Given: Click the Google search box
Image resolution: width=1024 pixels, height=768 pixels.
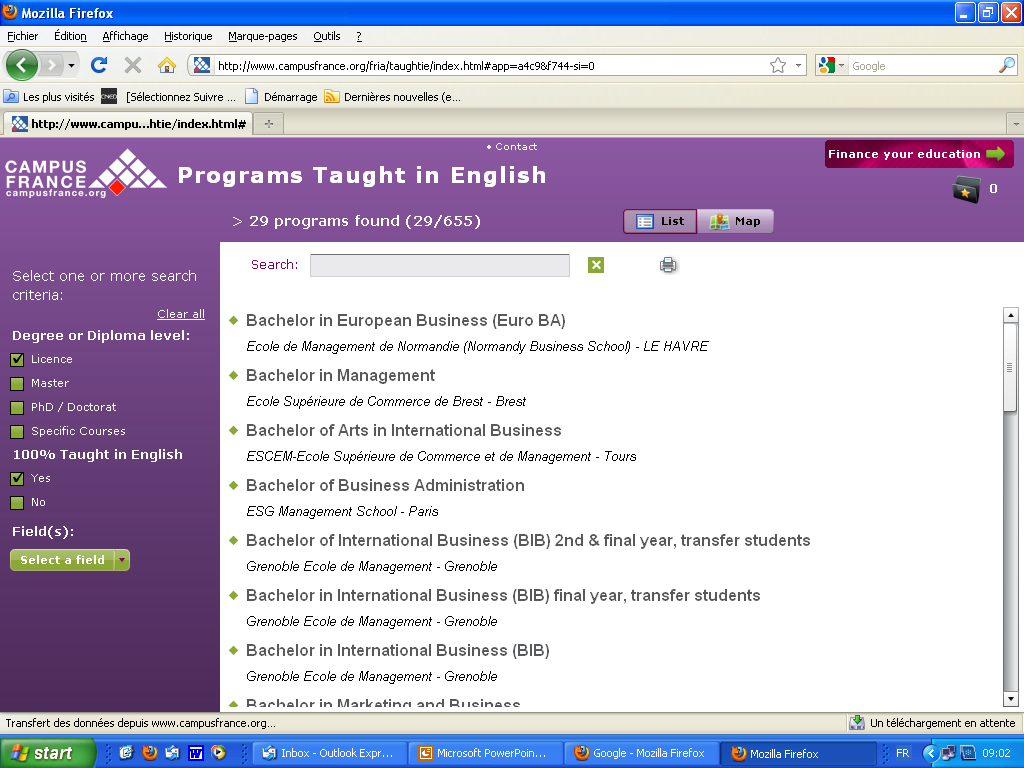Looking at the screenshot, I should pos(922,65).
